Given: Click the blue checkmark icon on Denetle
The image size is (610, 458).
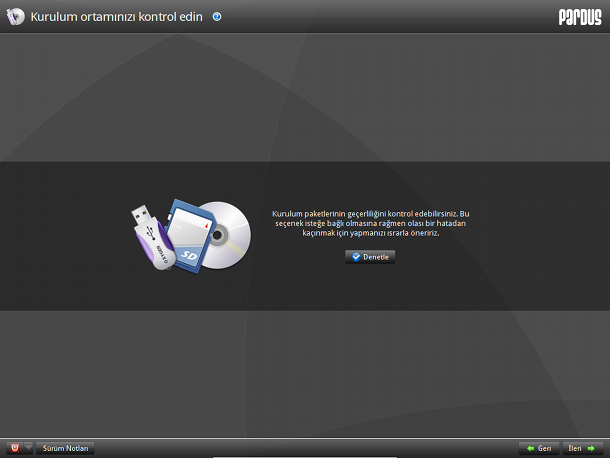Looking at the screenshot, I should (356, 257).
